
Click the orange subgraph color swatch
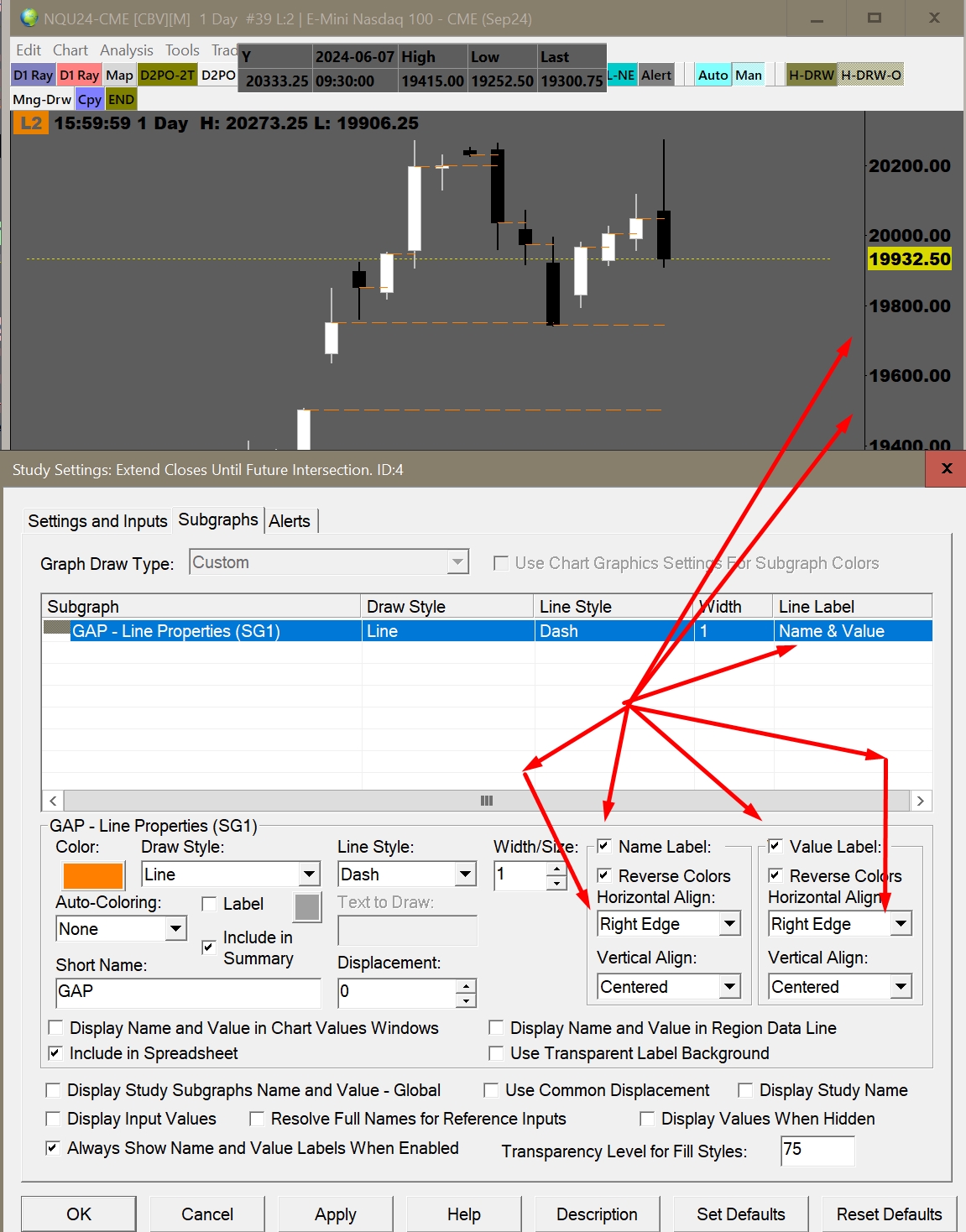tap(93, 875)
